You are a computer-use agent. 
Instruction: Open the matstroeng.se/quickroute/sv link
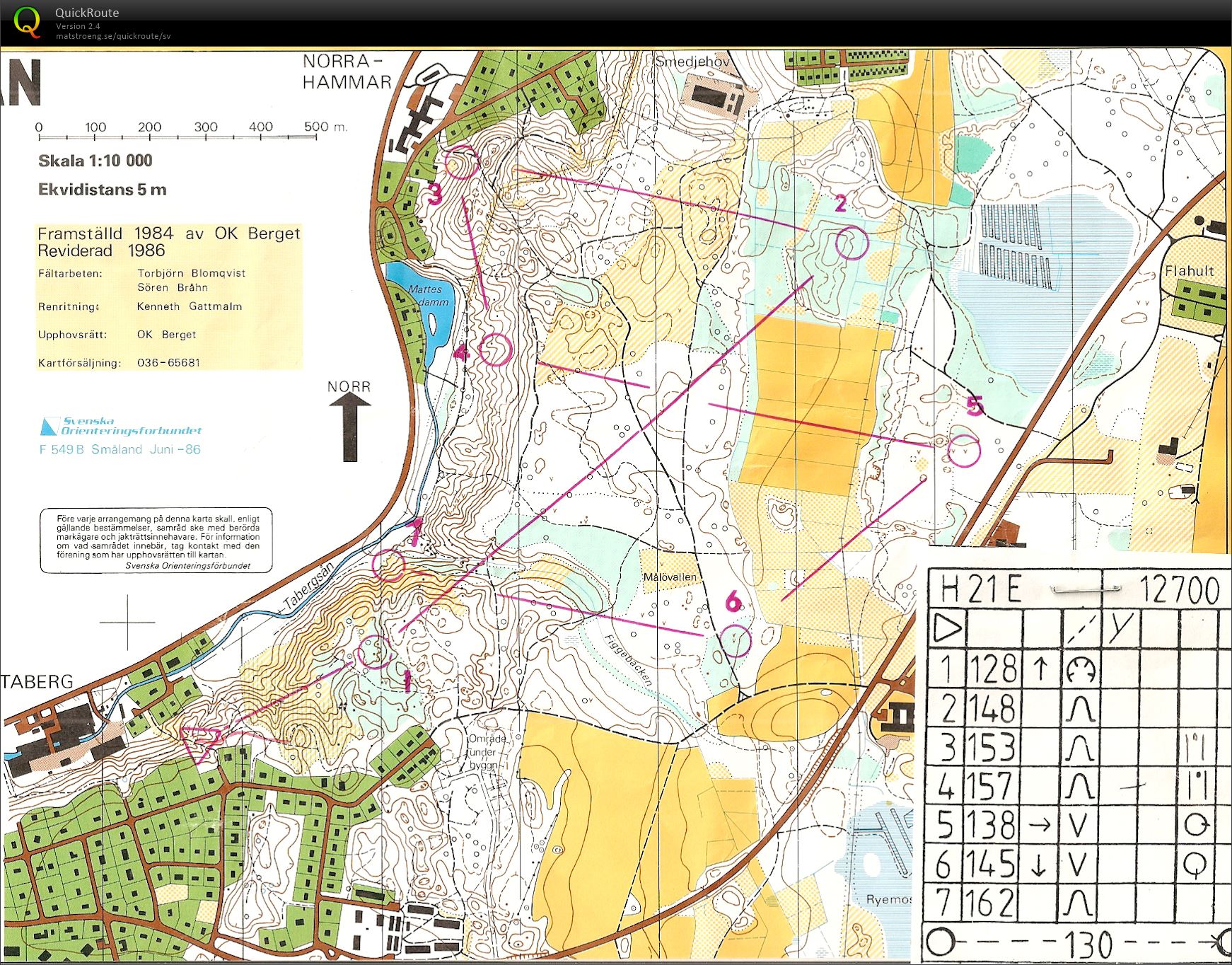pyautogui.click(x=113, y=36)
